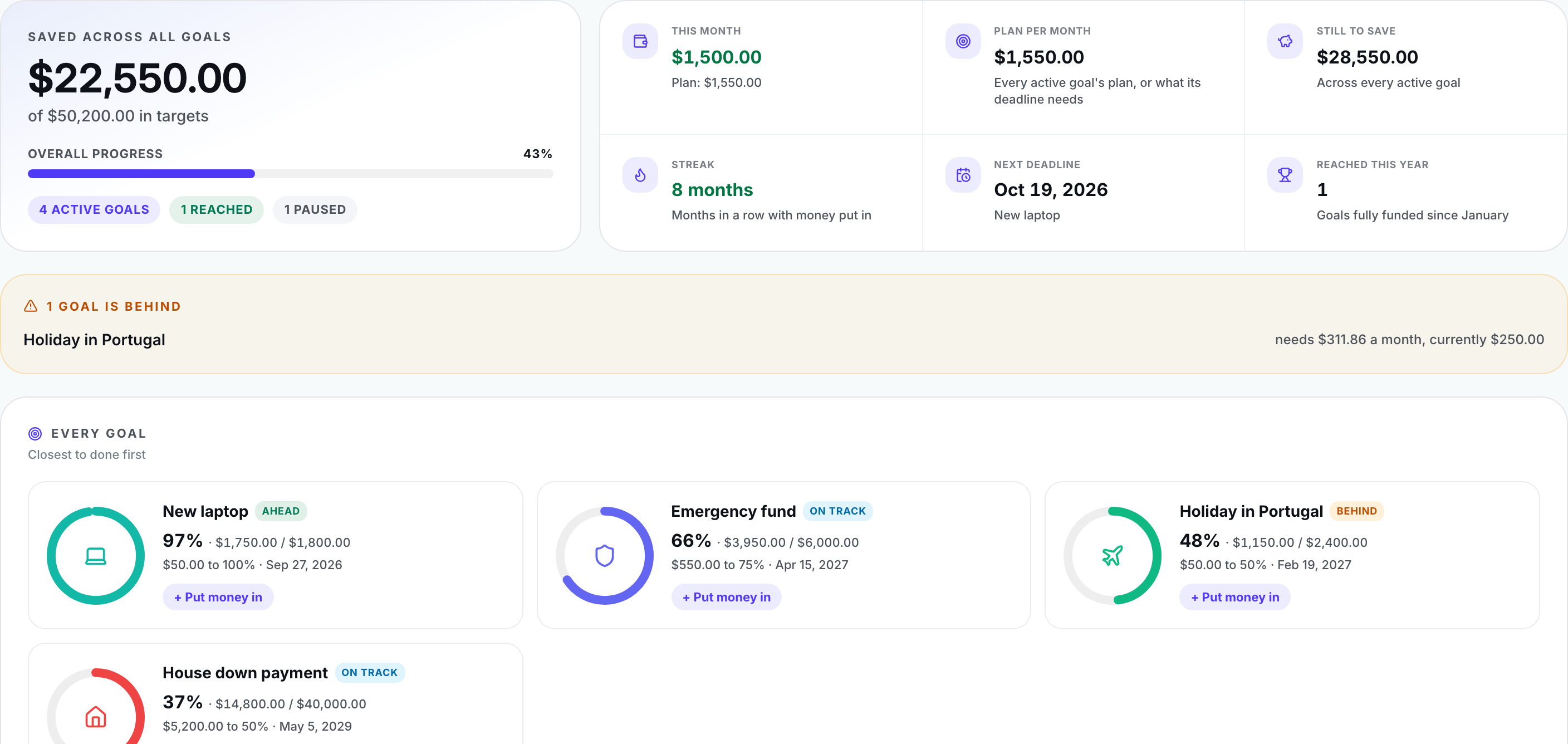Click the airplane icon in the Holiday in Portugal ring
The width and height of the screenshot is (1568, 744).
point(1112,556)
